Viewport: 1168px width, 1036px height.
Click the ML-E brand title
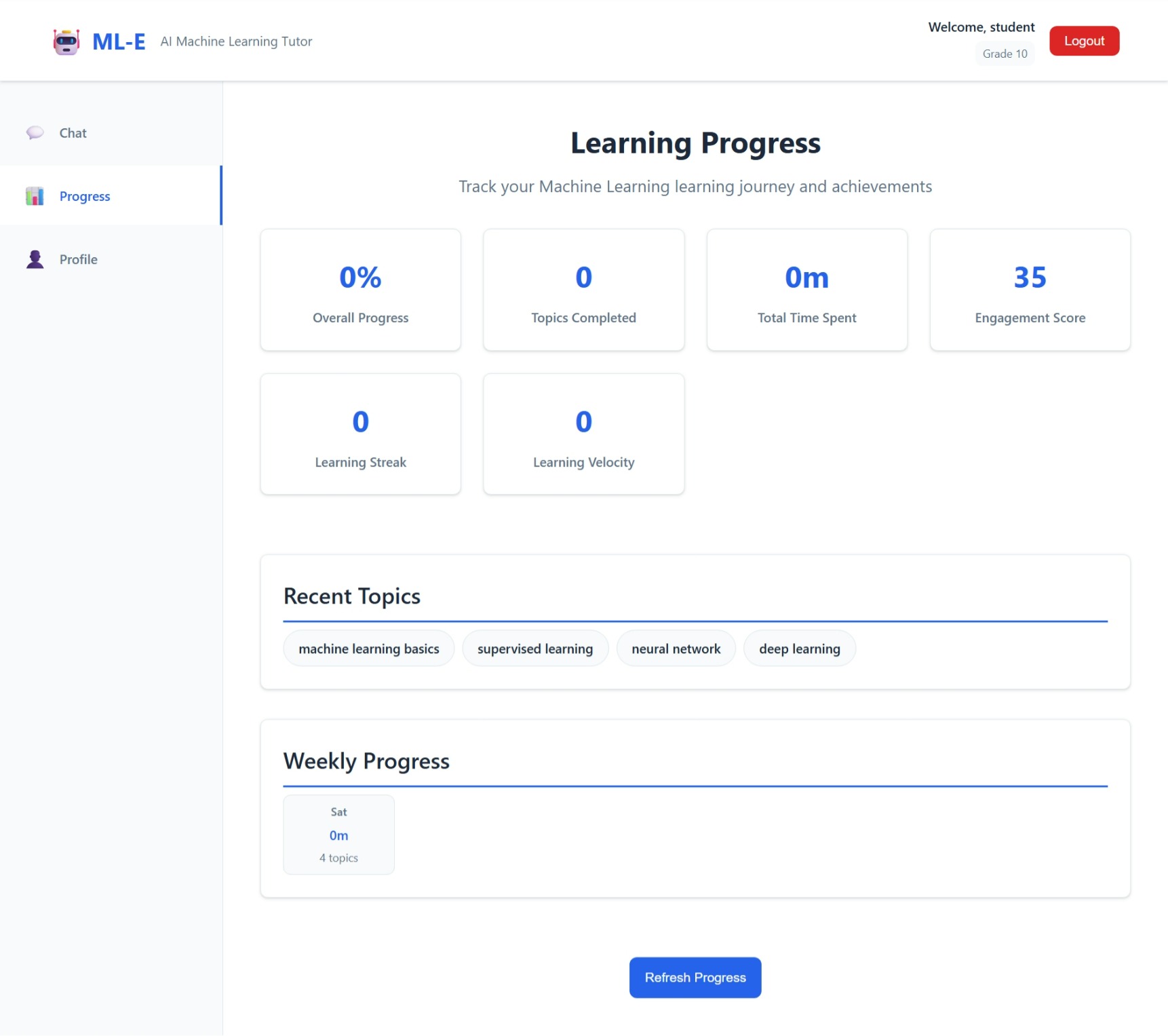[119, 42]
